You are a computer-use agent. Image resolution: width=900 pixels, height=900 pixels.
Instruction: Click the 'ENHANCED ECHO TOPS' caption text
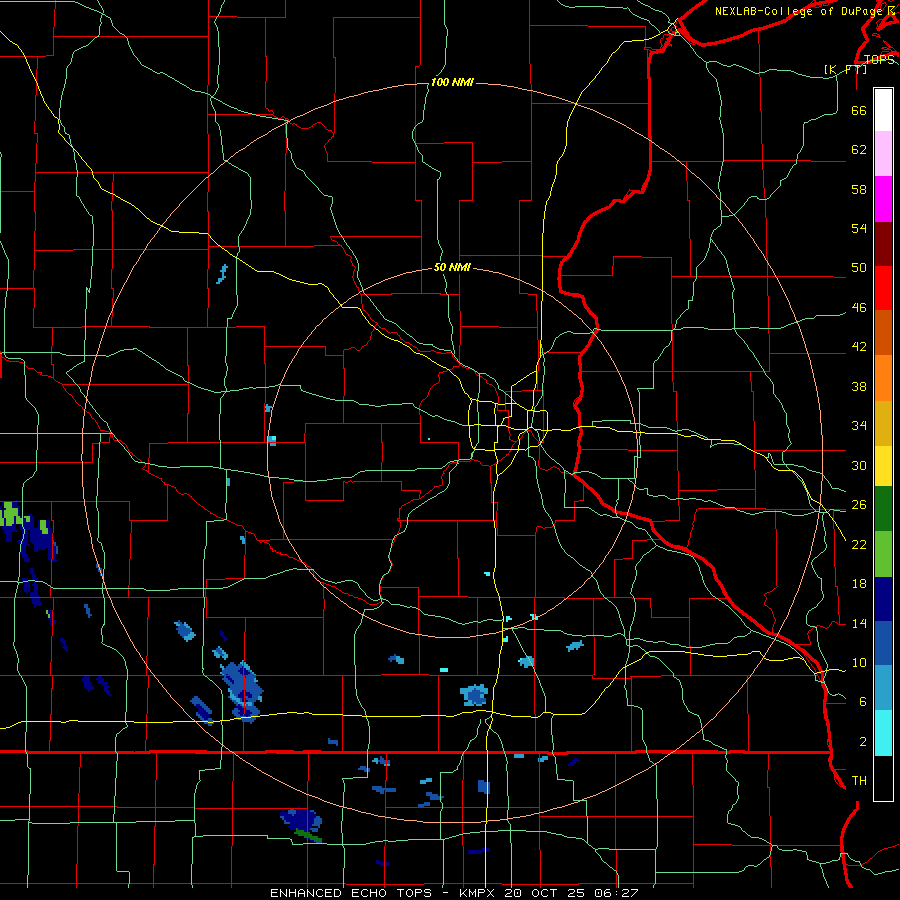click(351, 893)
